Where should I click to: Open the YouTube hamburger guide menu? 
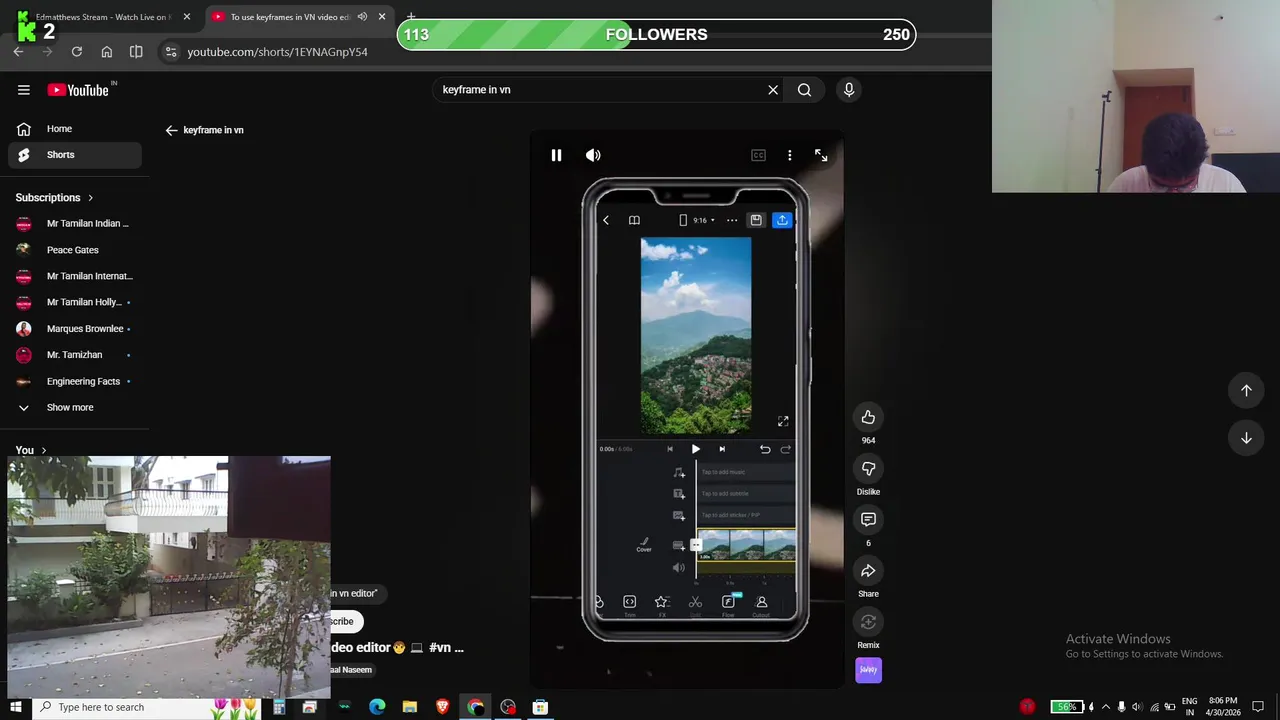tap(24, 90)
